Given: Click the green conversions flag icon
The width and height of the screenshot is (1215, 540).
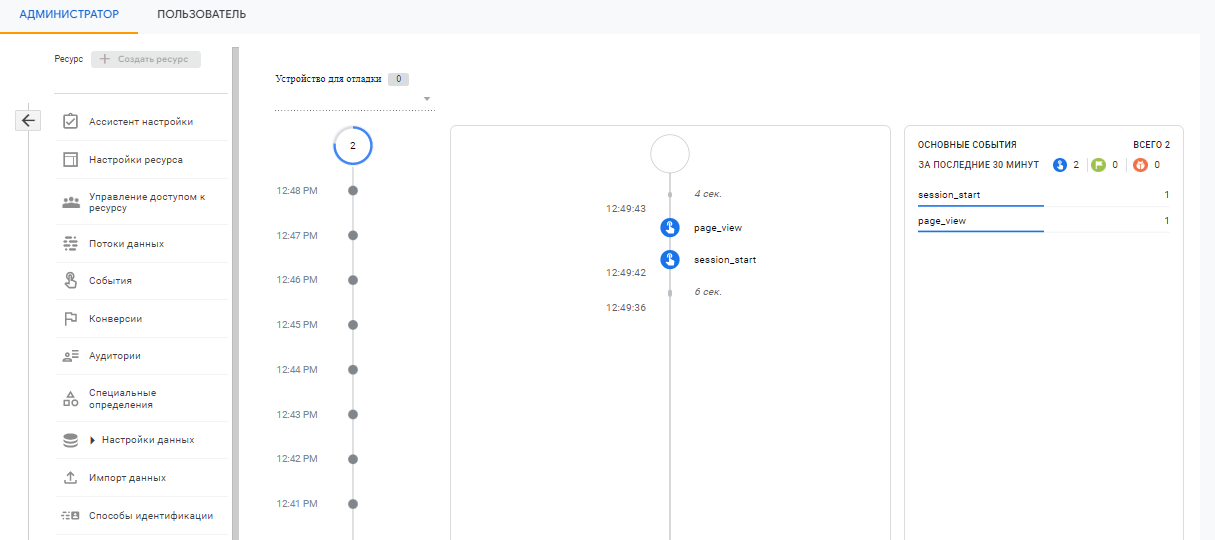Looking at the screenshot, I should point(1099,165).
